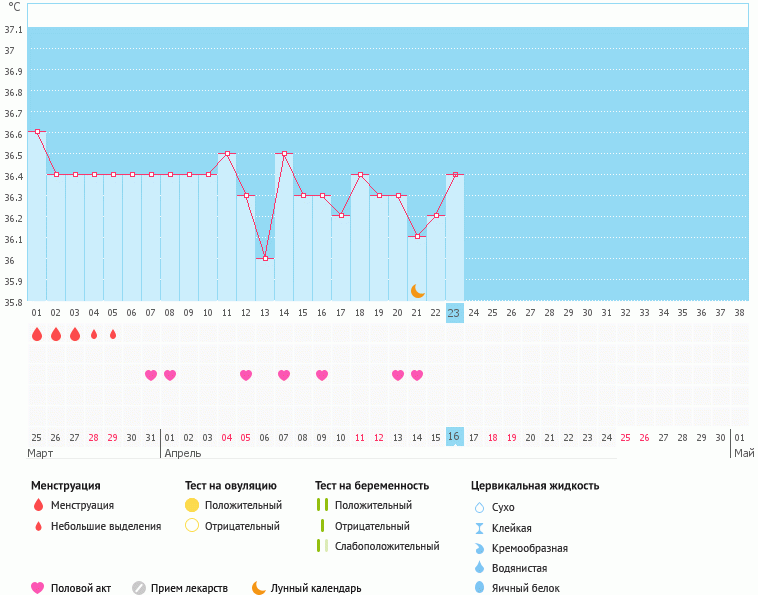758x595 pixels.
Task: Click the Тест на овуляцию heading
Action: (231, 486)
